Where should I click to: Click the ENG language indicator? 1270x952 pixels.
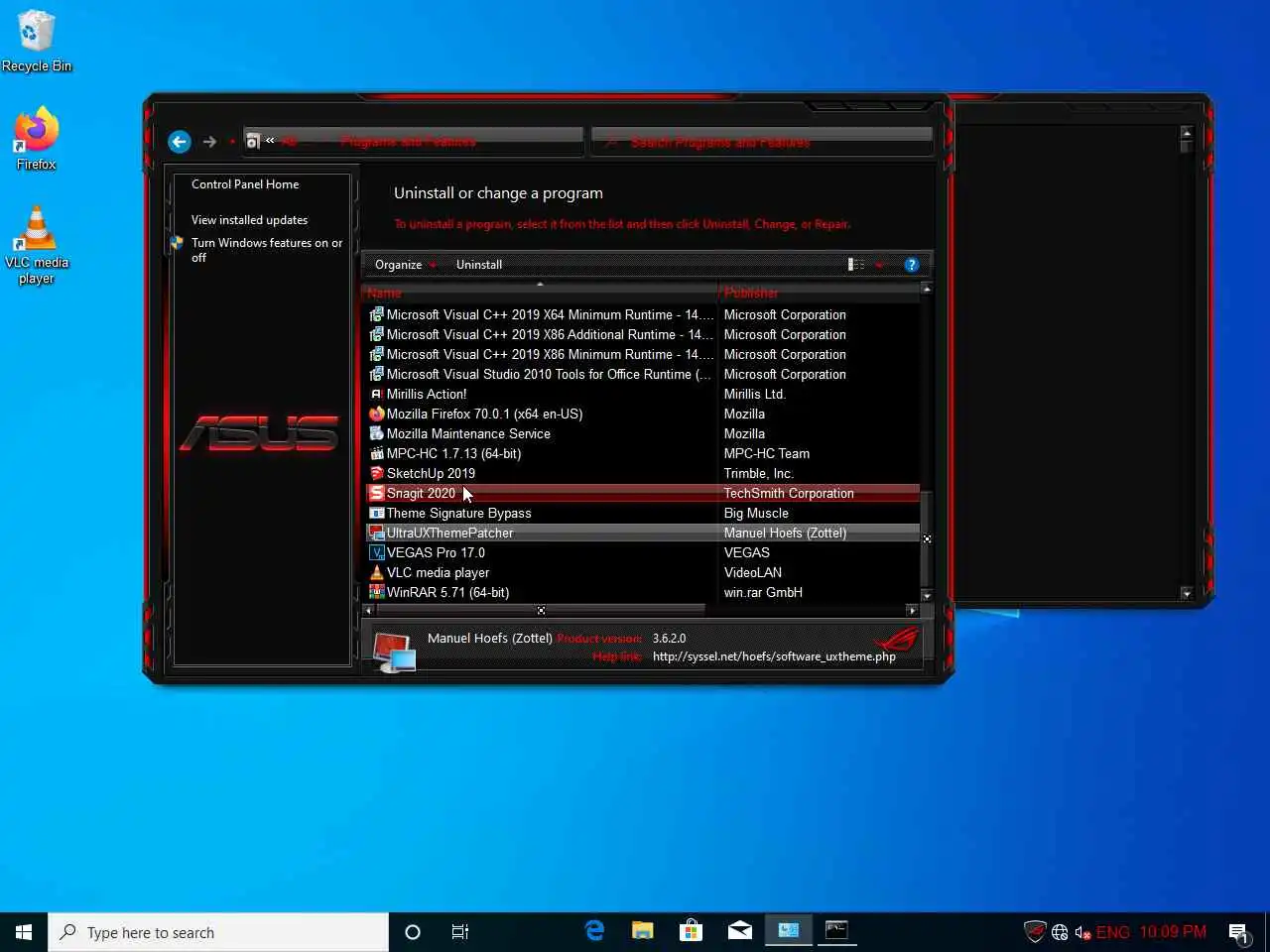click(1112, 932)
